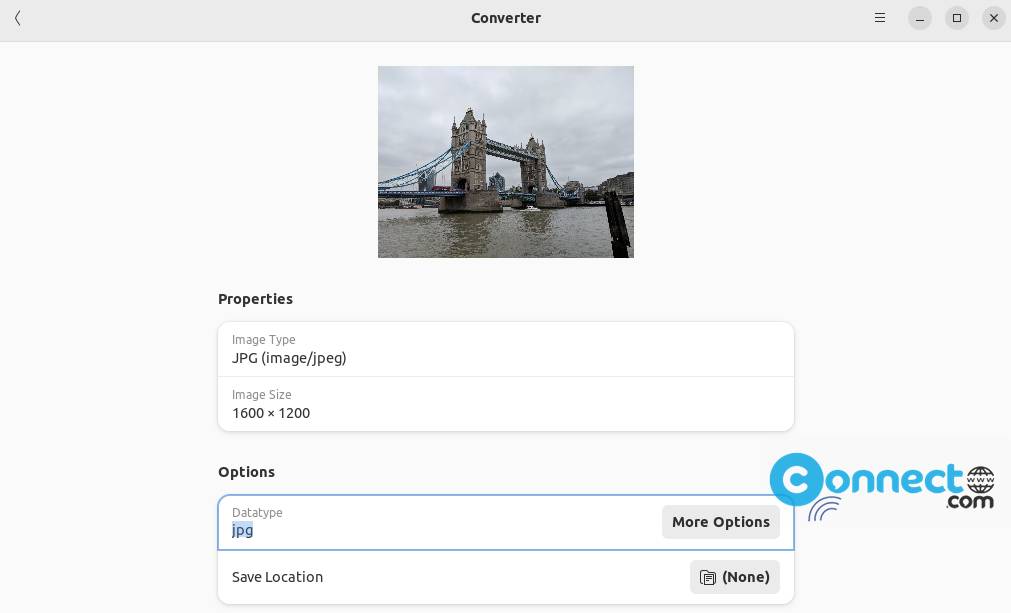Click the highlighted jpg text in Datatype
The width and height of the screenshot is (1011, 613).
[x=242, y=530]
